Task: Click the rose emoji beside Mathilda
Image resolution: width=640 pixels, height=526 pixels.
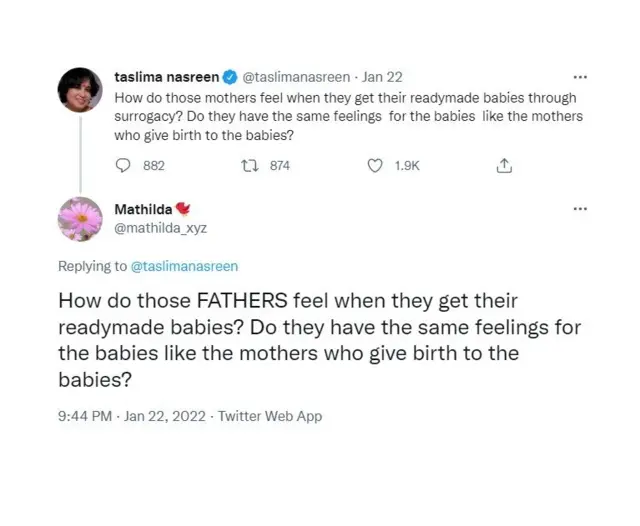Action: click(x=183, y=209)
